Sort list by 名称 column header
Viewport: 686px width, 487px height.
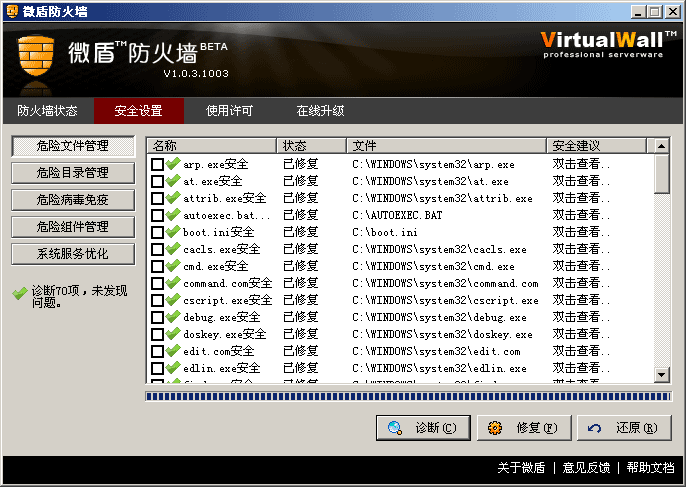click(x=211, y=146)
